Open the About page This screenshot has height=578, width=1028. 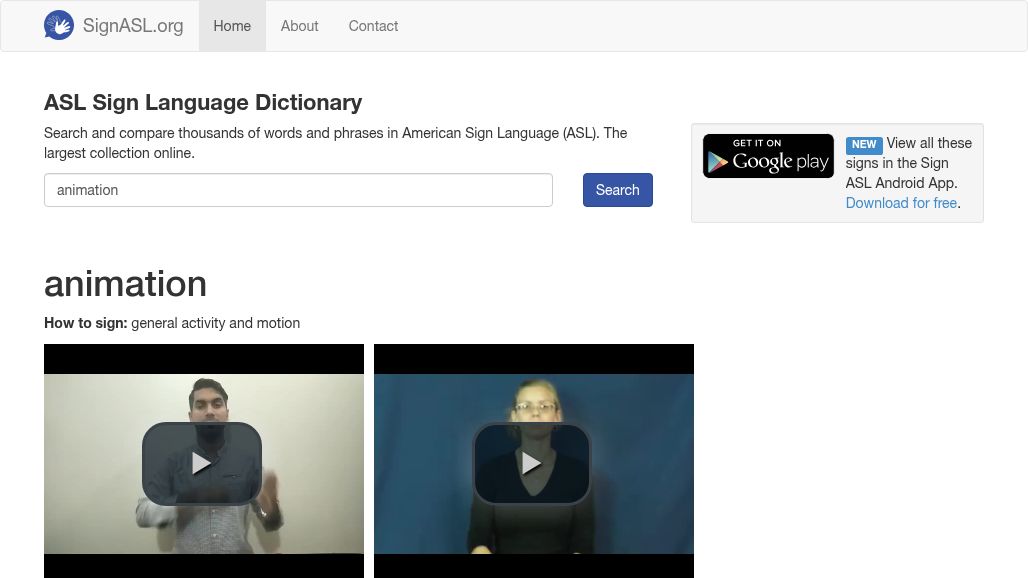pos(299,26)
